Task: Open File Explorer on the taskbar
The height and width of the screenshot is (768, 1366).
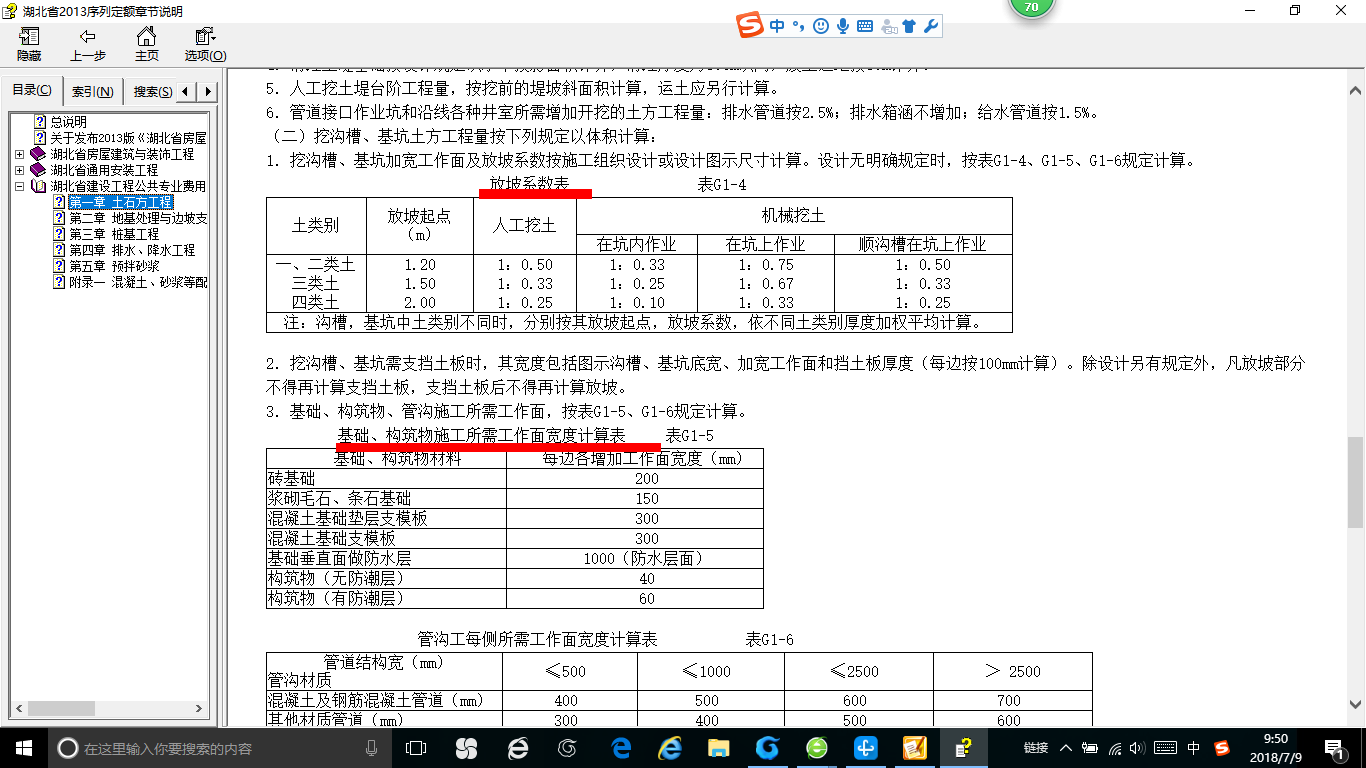Action: click(x=718, y=747)
